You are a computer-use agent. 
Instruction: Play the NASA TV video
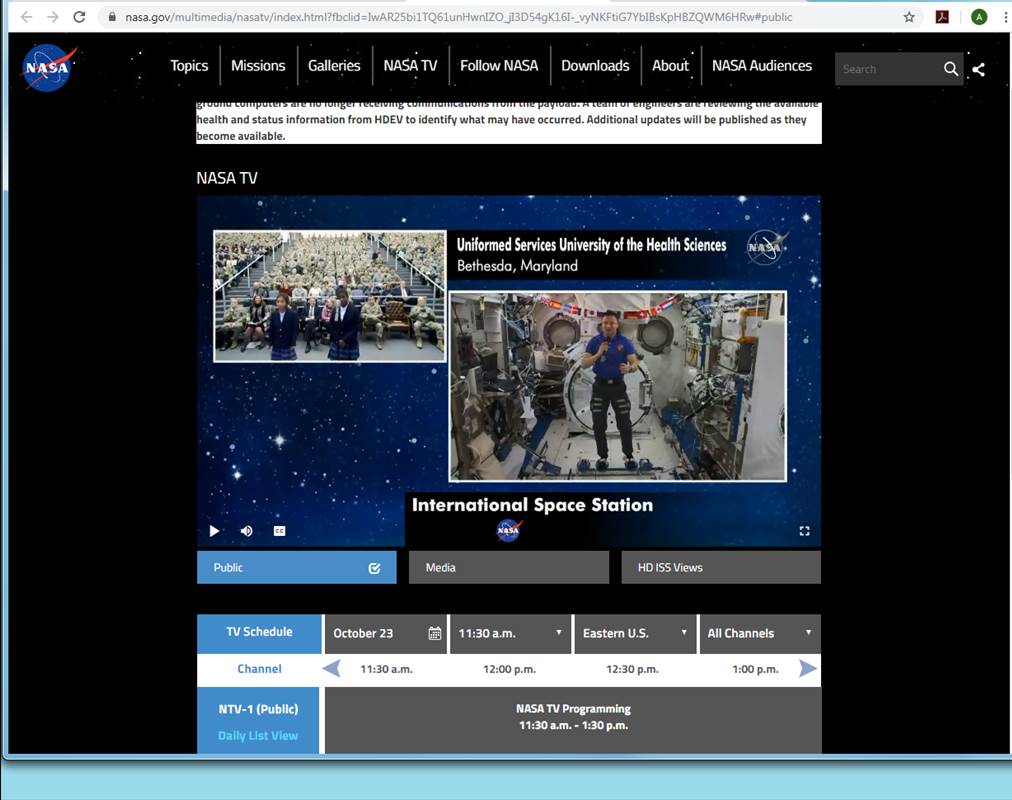(x=214, y=531)
